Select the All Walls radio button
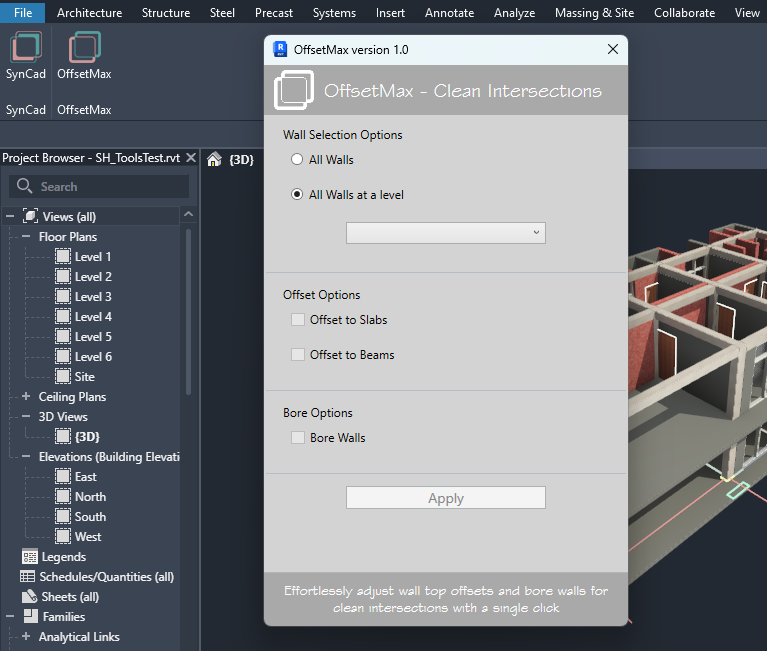767x651 pixels. pyautogui.click(x=297, y=159)
